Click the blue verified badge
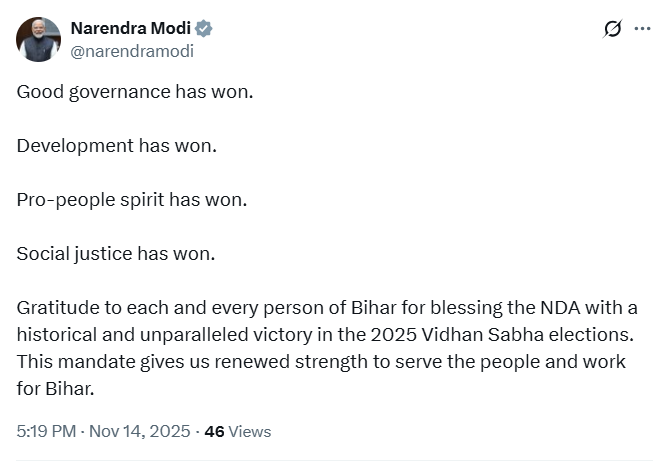 pyautogui.click(x=204, y=28)
